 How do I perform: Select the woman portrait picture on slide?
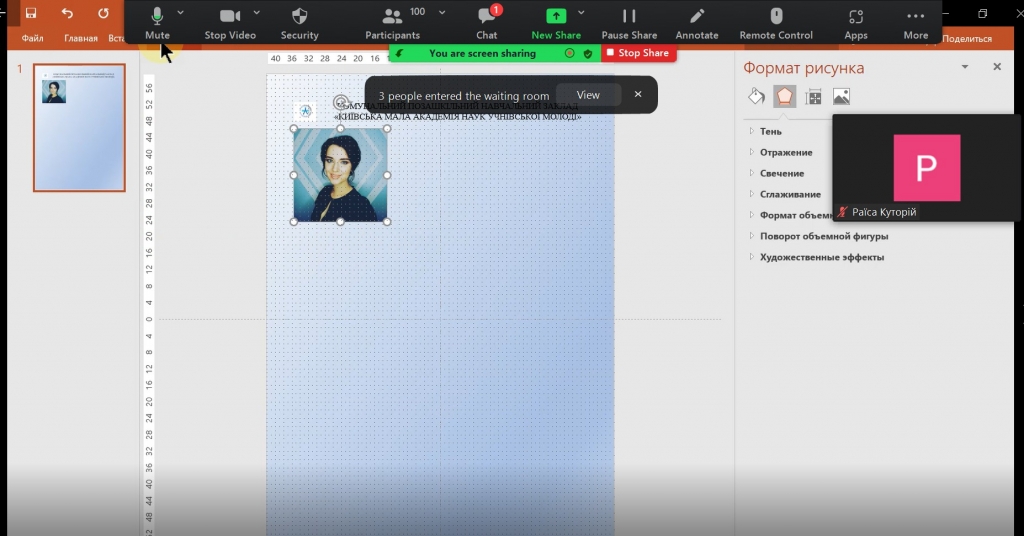tap(340, 175)
